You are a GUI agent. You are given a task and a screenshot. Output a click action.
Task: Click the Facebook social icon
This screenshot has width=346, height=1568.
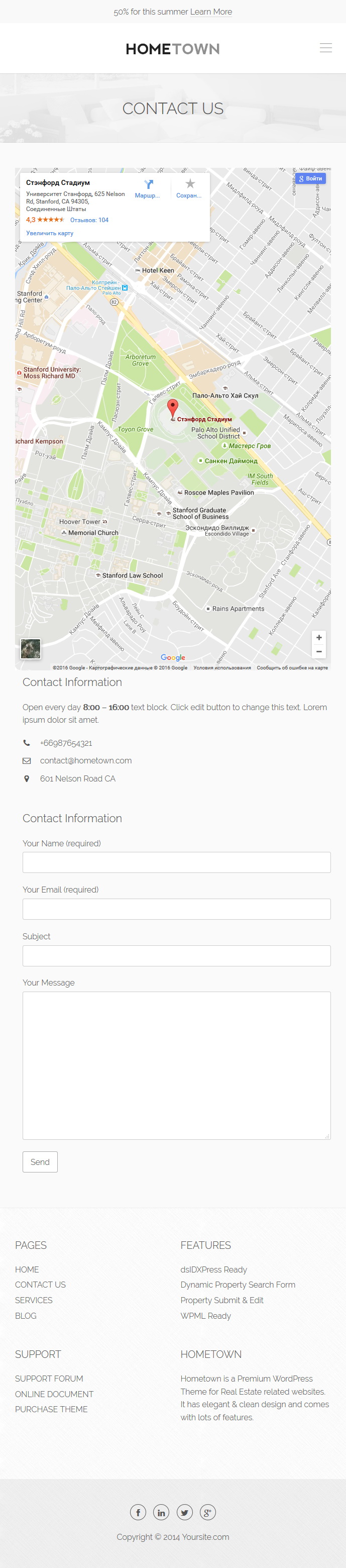click(x=138, y=1512)
